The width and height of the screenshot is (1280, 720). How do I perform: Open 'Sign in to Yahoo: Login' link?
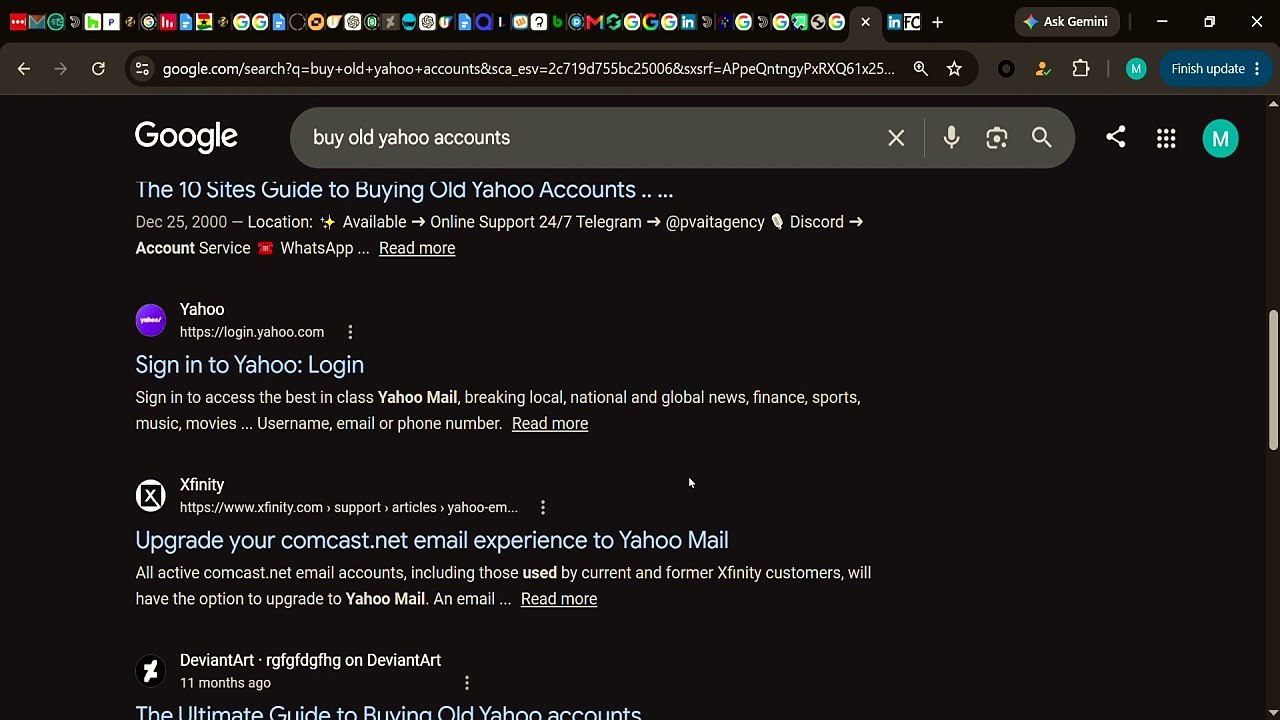click(250, 364)
